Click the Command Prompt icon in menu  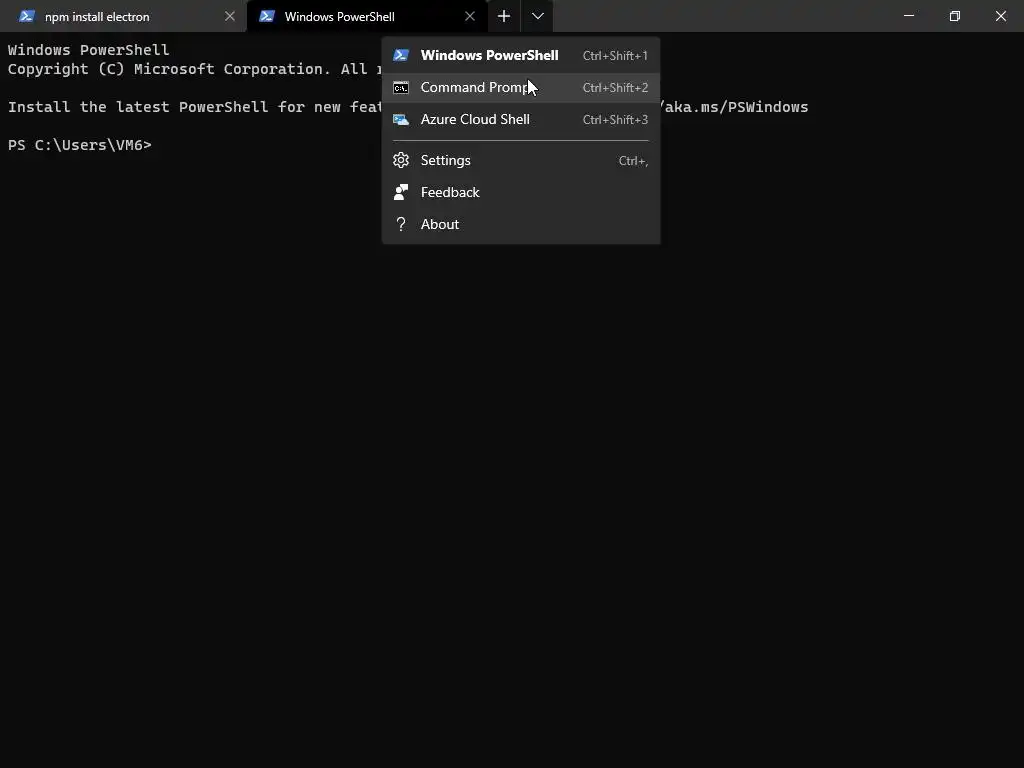(401, 88)
